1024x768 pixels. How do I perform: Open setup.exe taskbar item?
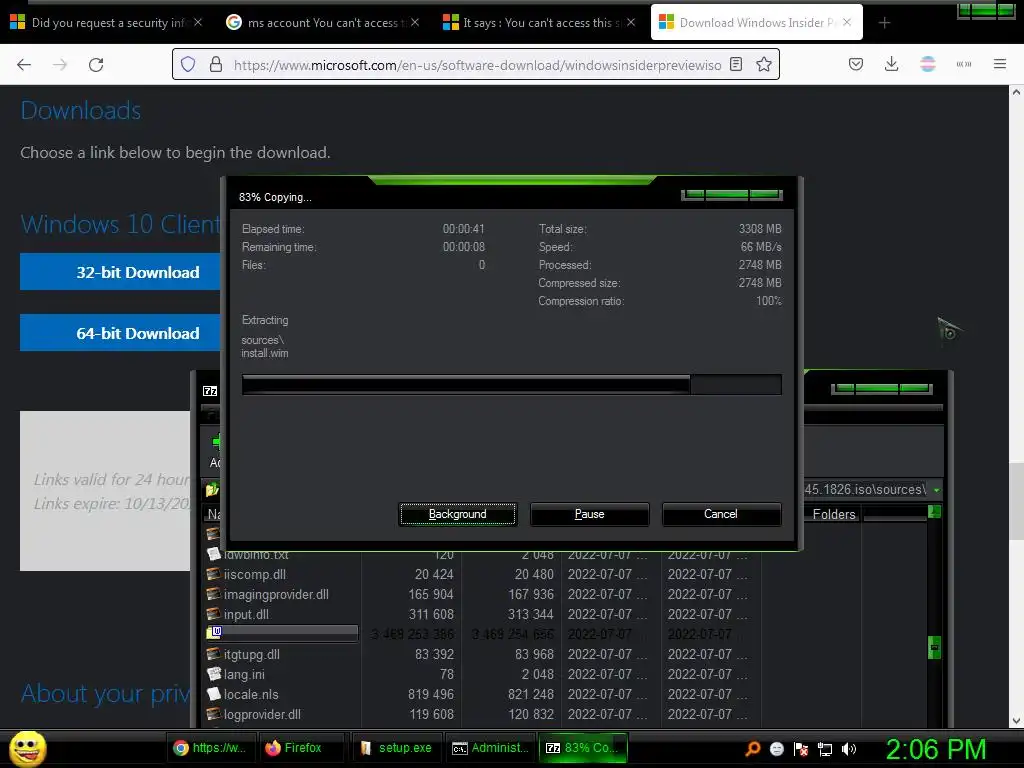coord(397,748)
